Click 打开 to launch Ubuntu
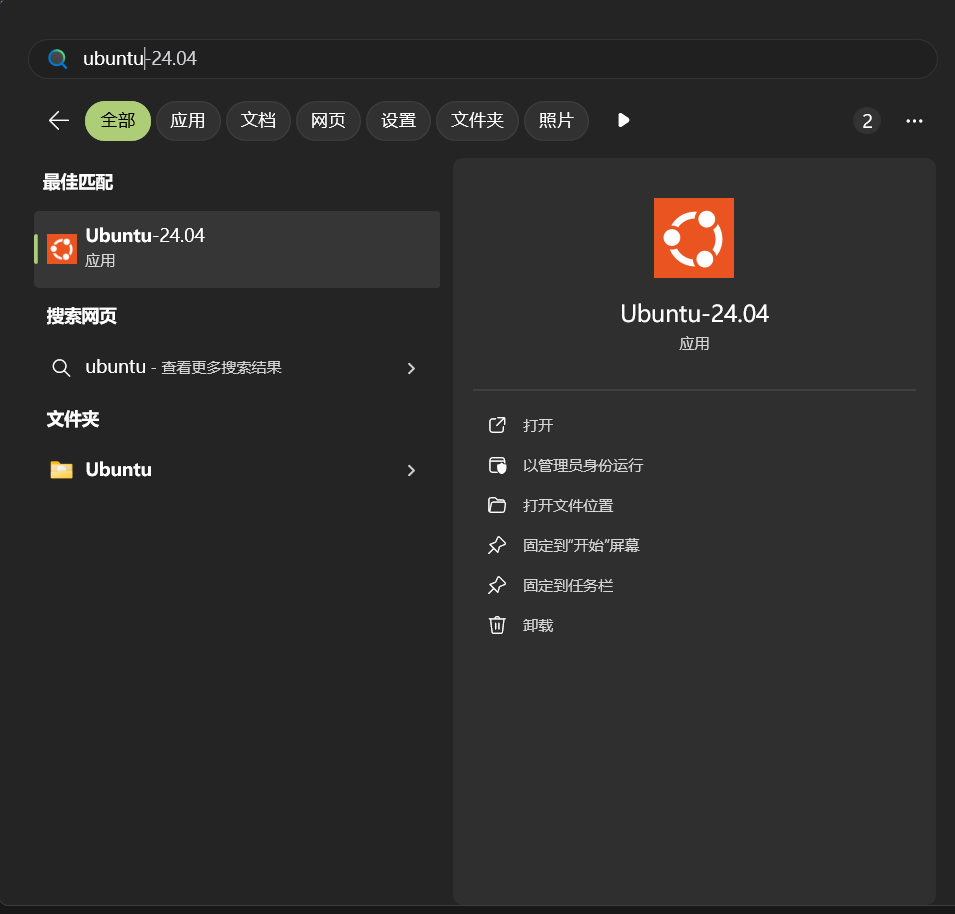 (538, 425)
